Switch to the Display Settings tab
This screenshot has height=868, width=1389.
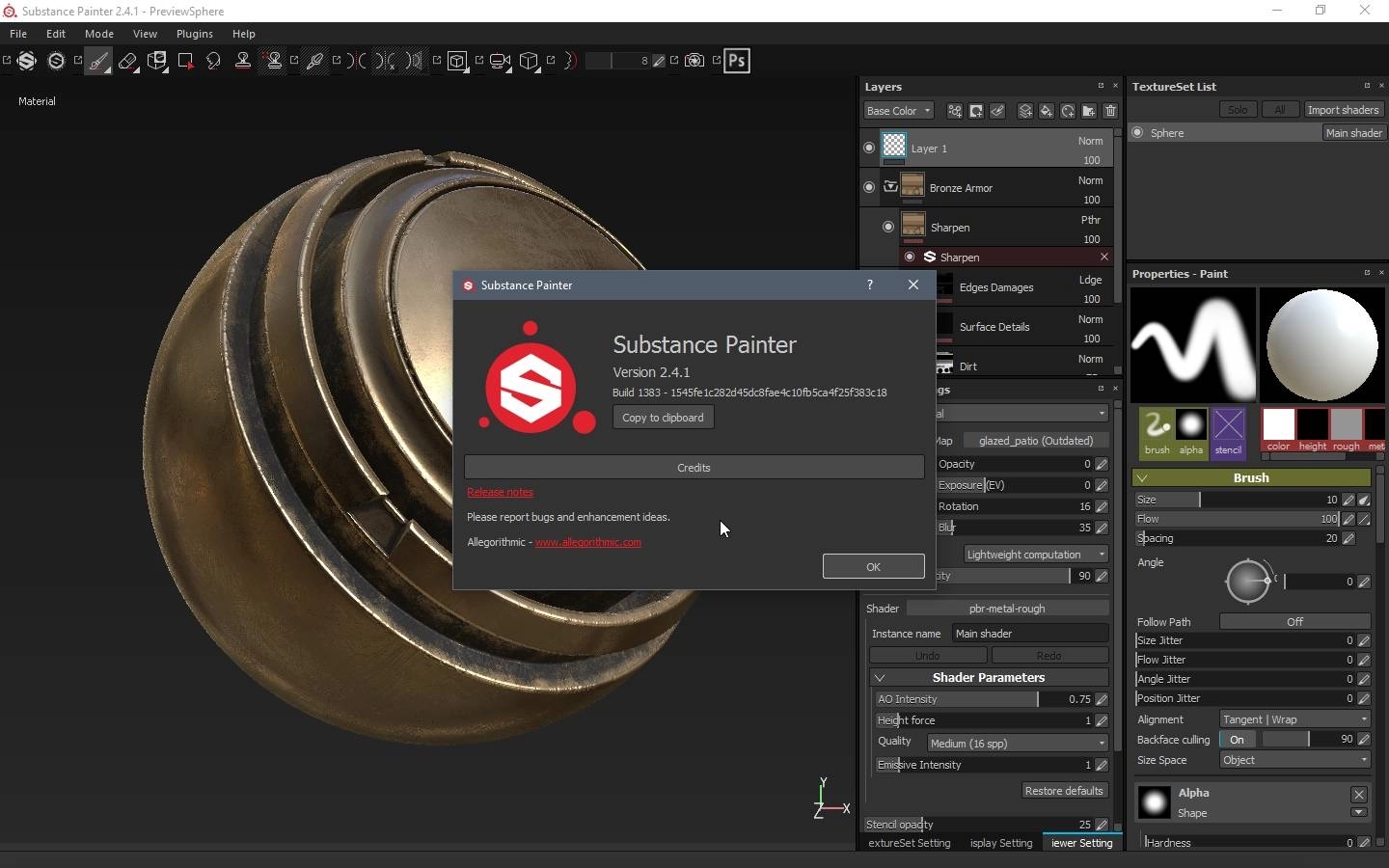[999, 843]
